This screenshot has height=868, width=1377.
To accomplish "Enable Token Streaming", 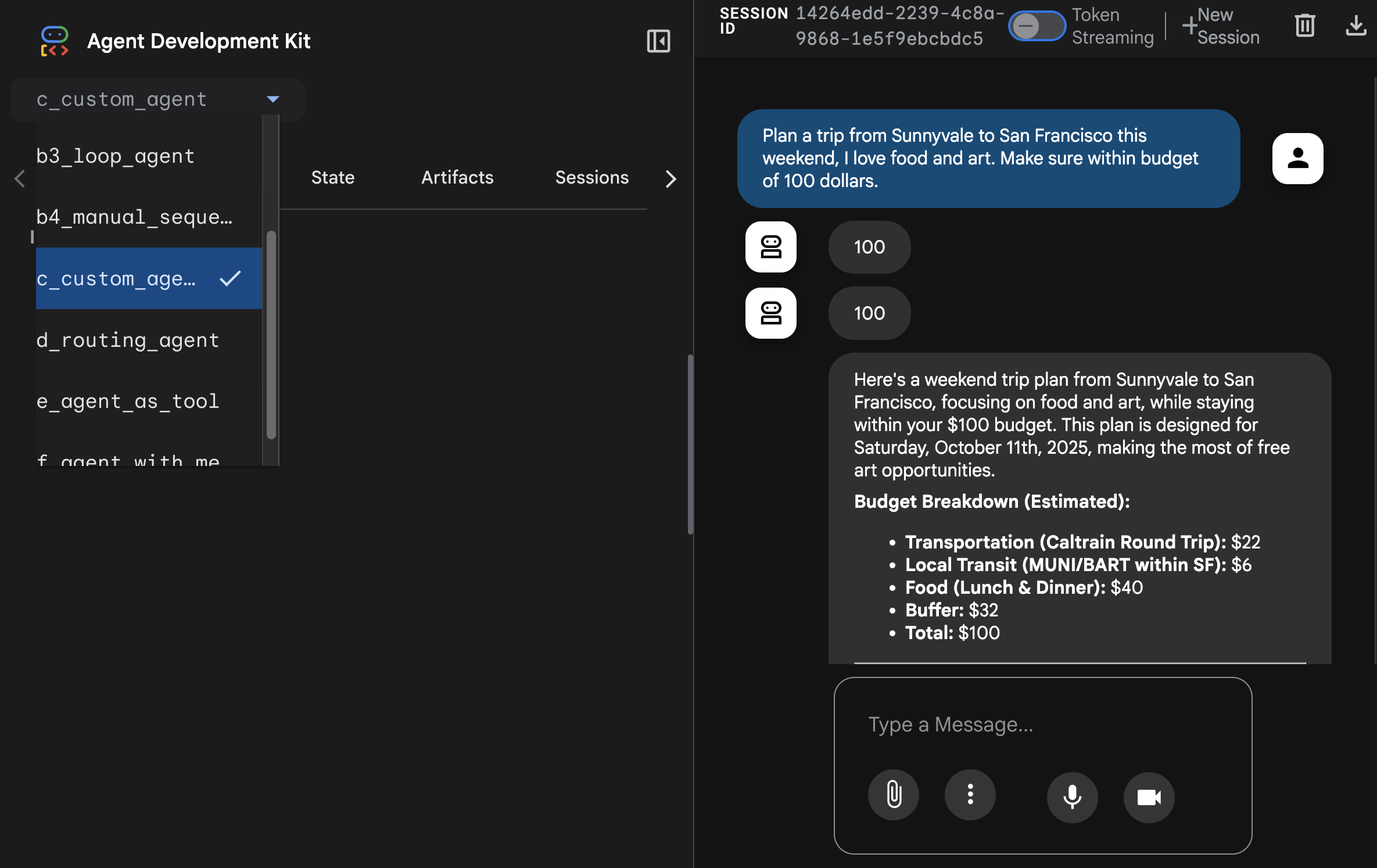I will tap(1037, 26).
